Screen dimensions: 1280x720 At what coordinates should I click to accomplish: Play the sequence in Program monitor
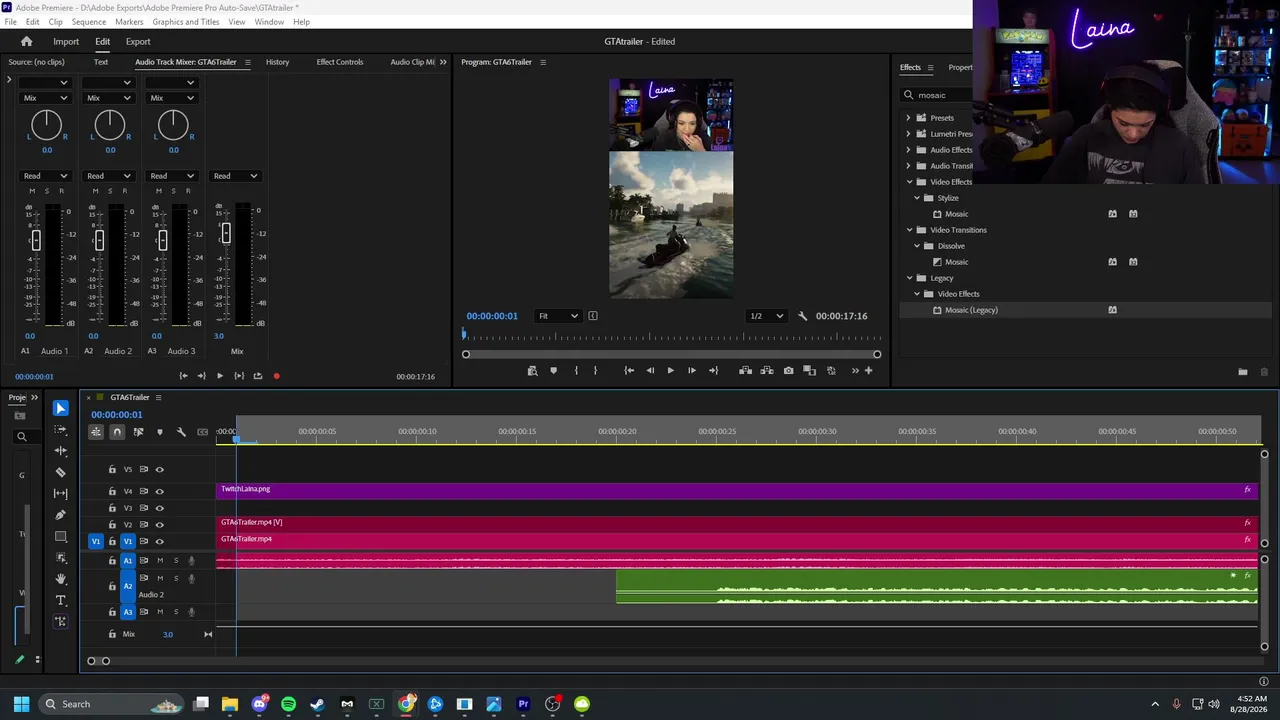(670, 371)
